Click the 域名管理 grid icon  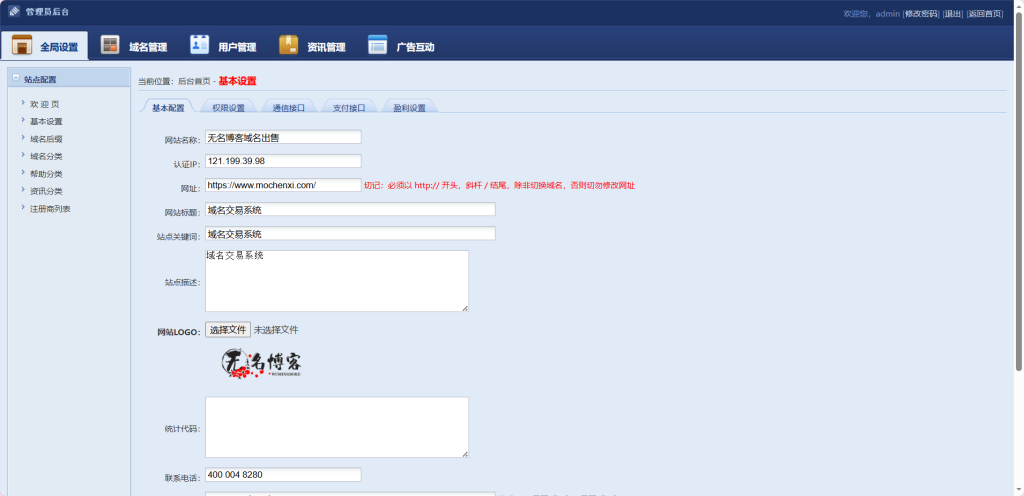(111, 46)
